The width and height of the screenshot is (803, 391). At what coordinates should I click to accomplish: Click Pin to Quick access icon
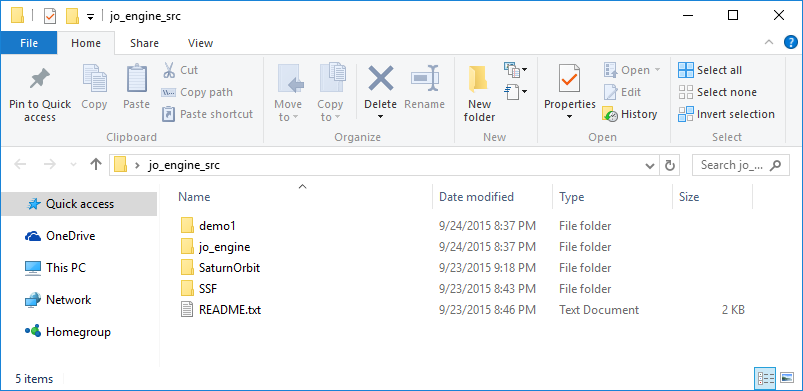point(39,79)
